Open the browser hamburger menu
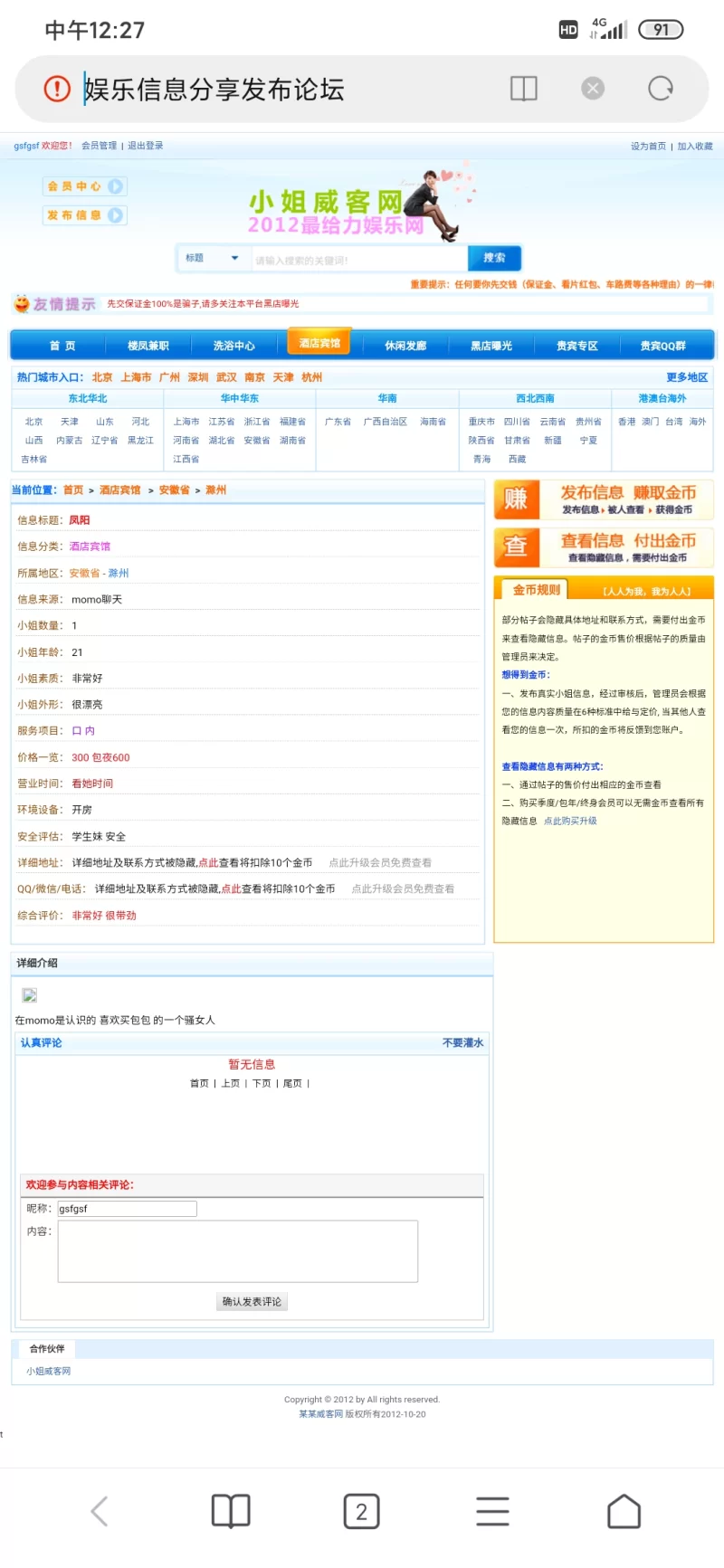 pos(492,1511)
